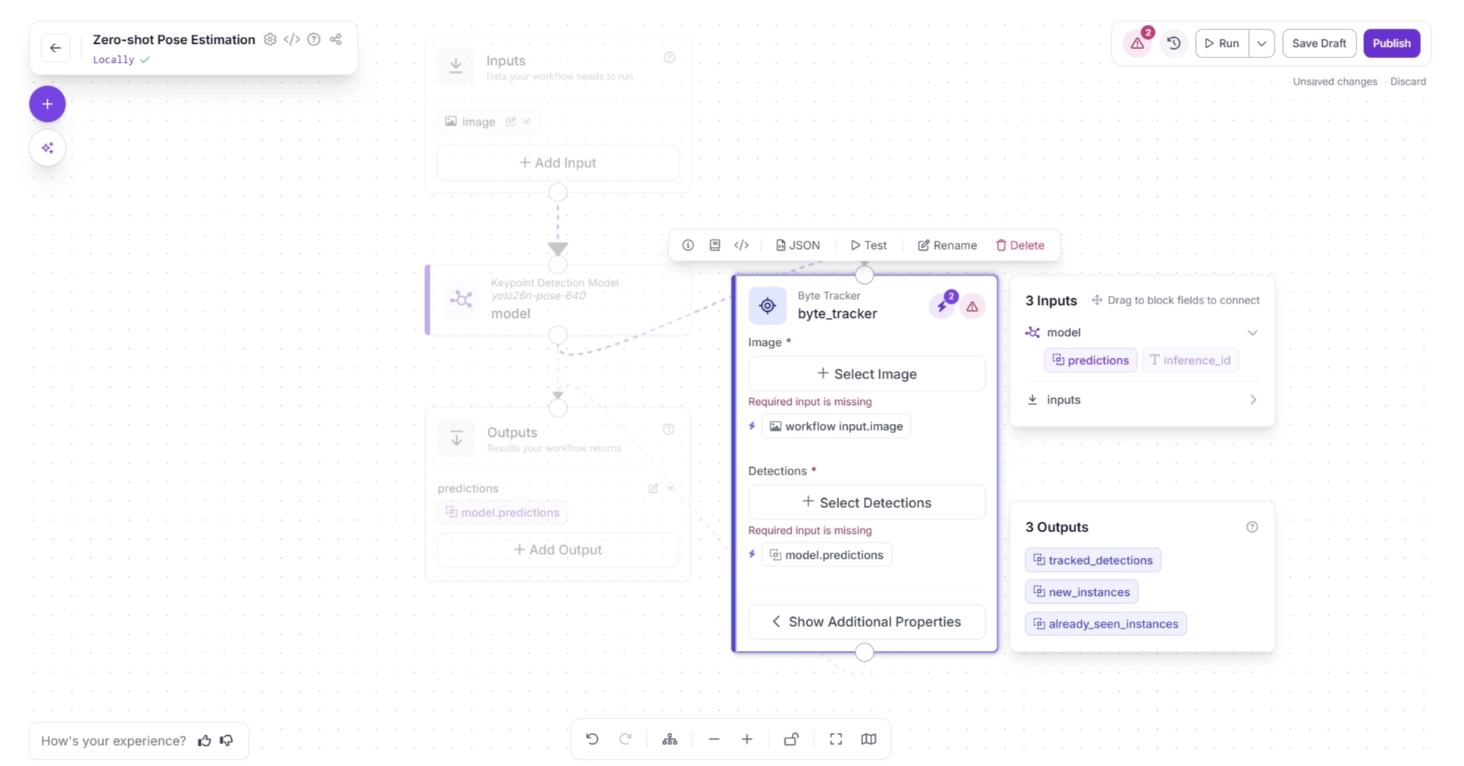Click the Select Image input field
This screenshot has height=766, width=1464.
866,374
